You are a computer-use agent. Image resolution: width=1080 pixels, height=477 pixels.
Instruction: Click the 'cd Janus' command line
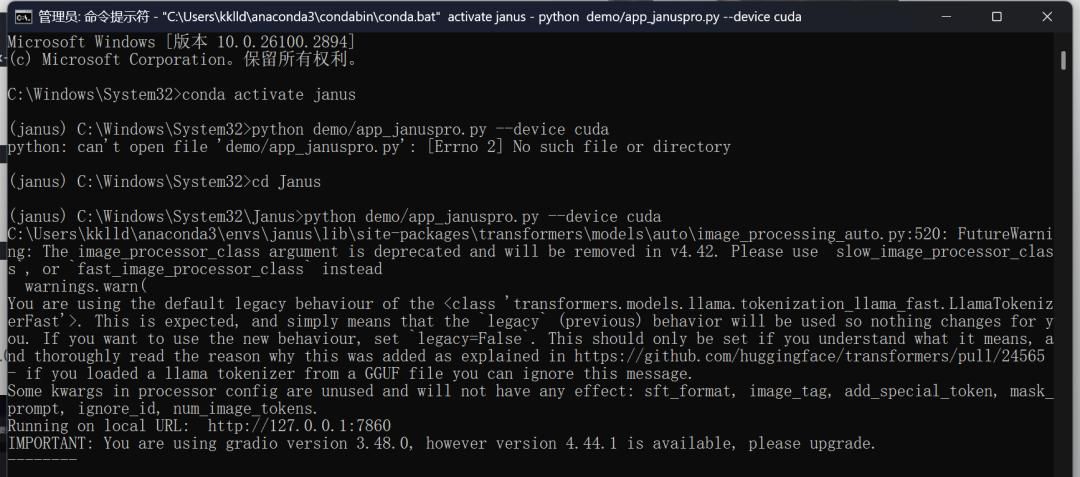(164, 182)
